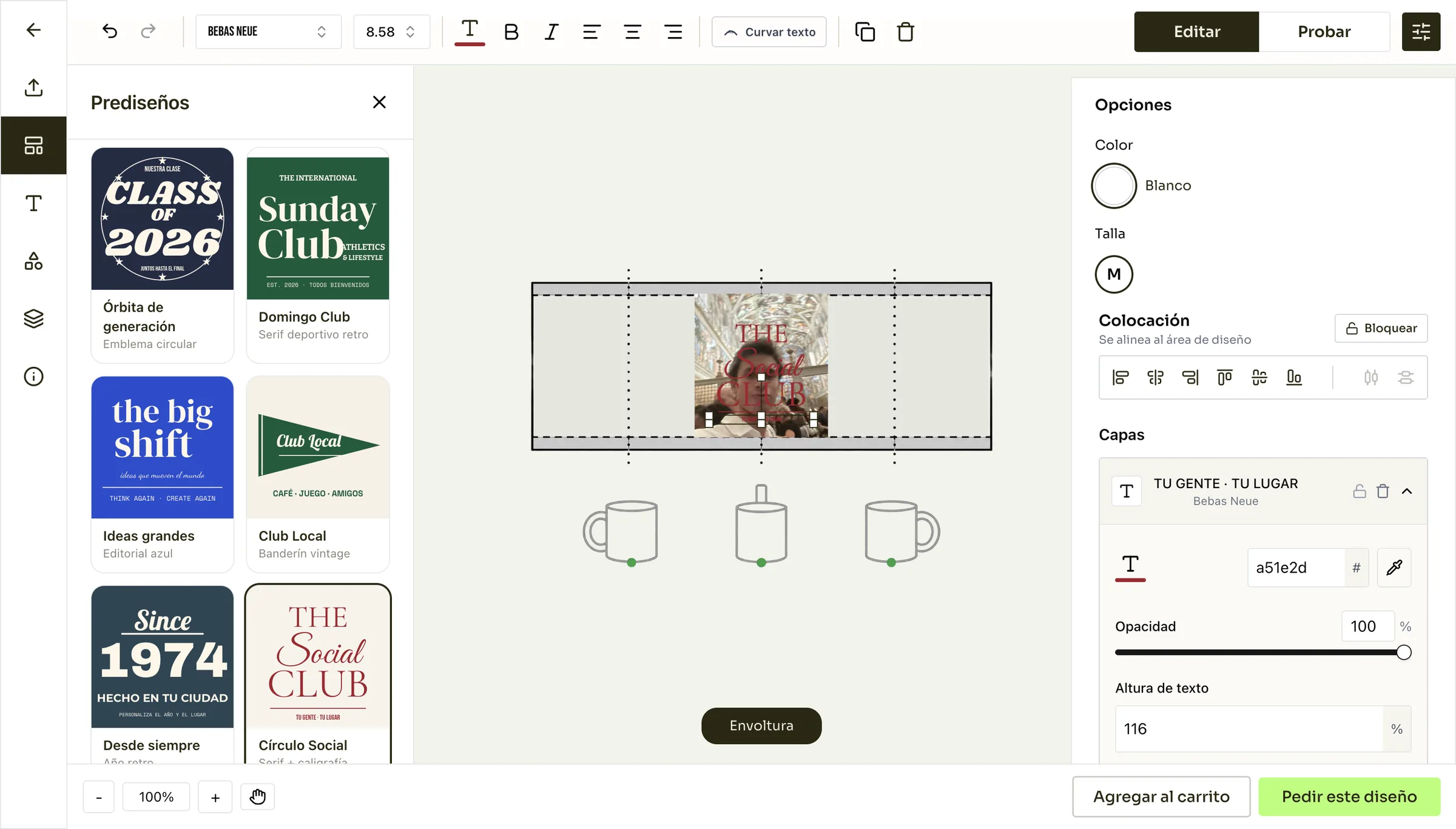Click the Curvar texto button
The image size is (1456, 829).
point(769,32)
